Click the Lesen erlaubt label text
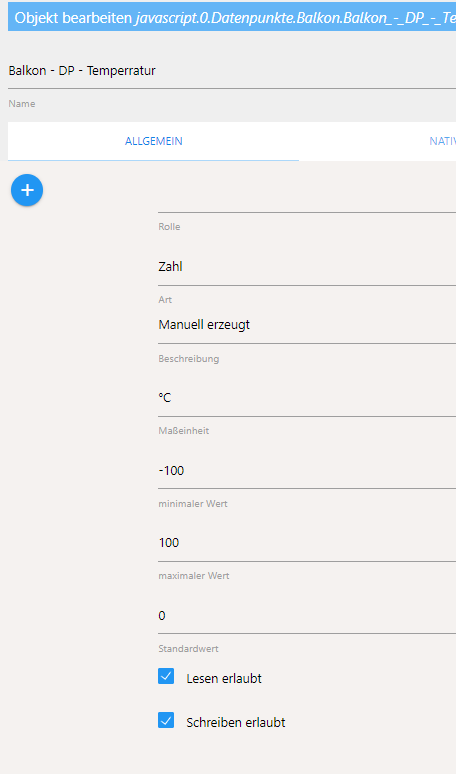This screenshot has height=774, width=456. [224, 679]
